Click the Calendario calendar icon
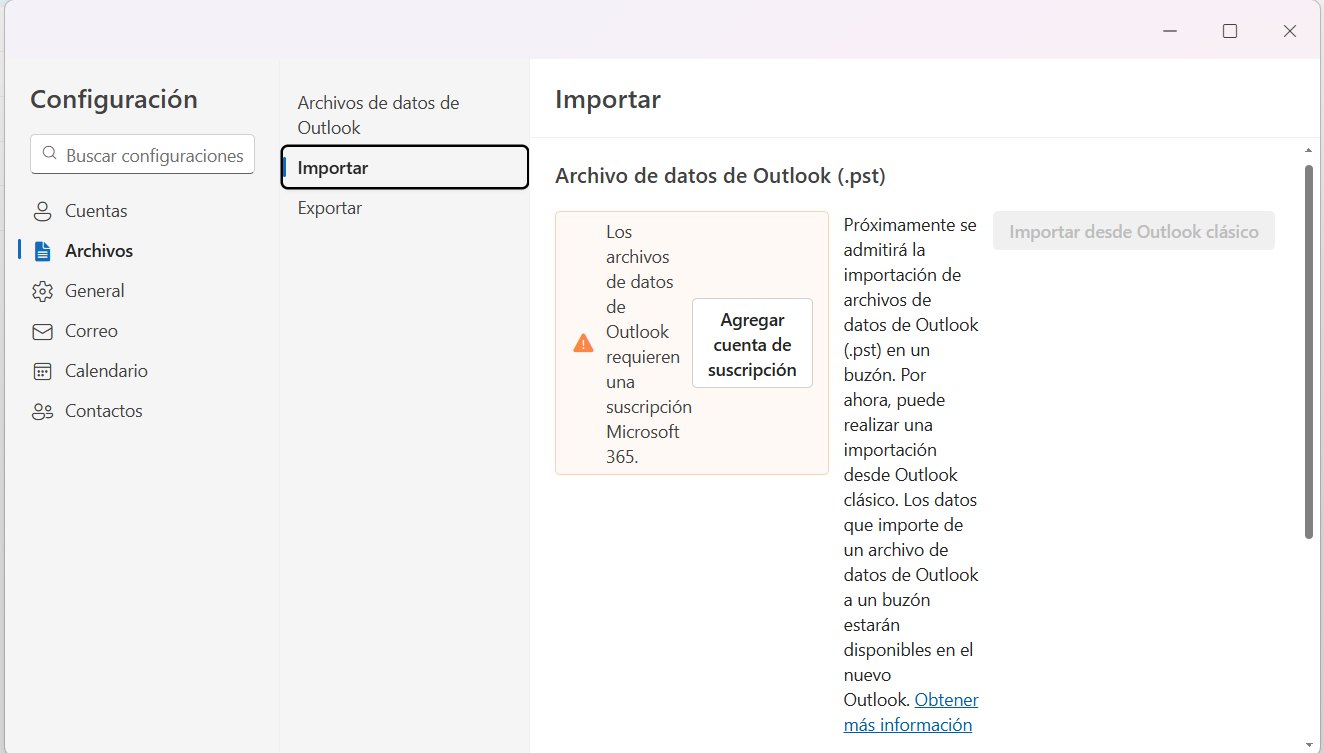This screenshot has width=1324, height=753. [42, 370]
